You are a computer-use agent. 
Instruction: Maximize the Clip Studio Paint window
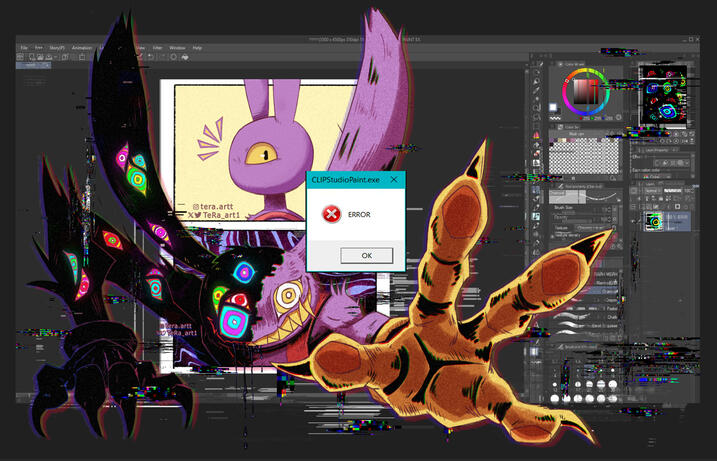(691, 39)
